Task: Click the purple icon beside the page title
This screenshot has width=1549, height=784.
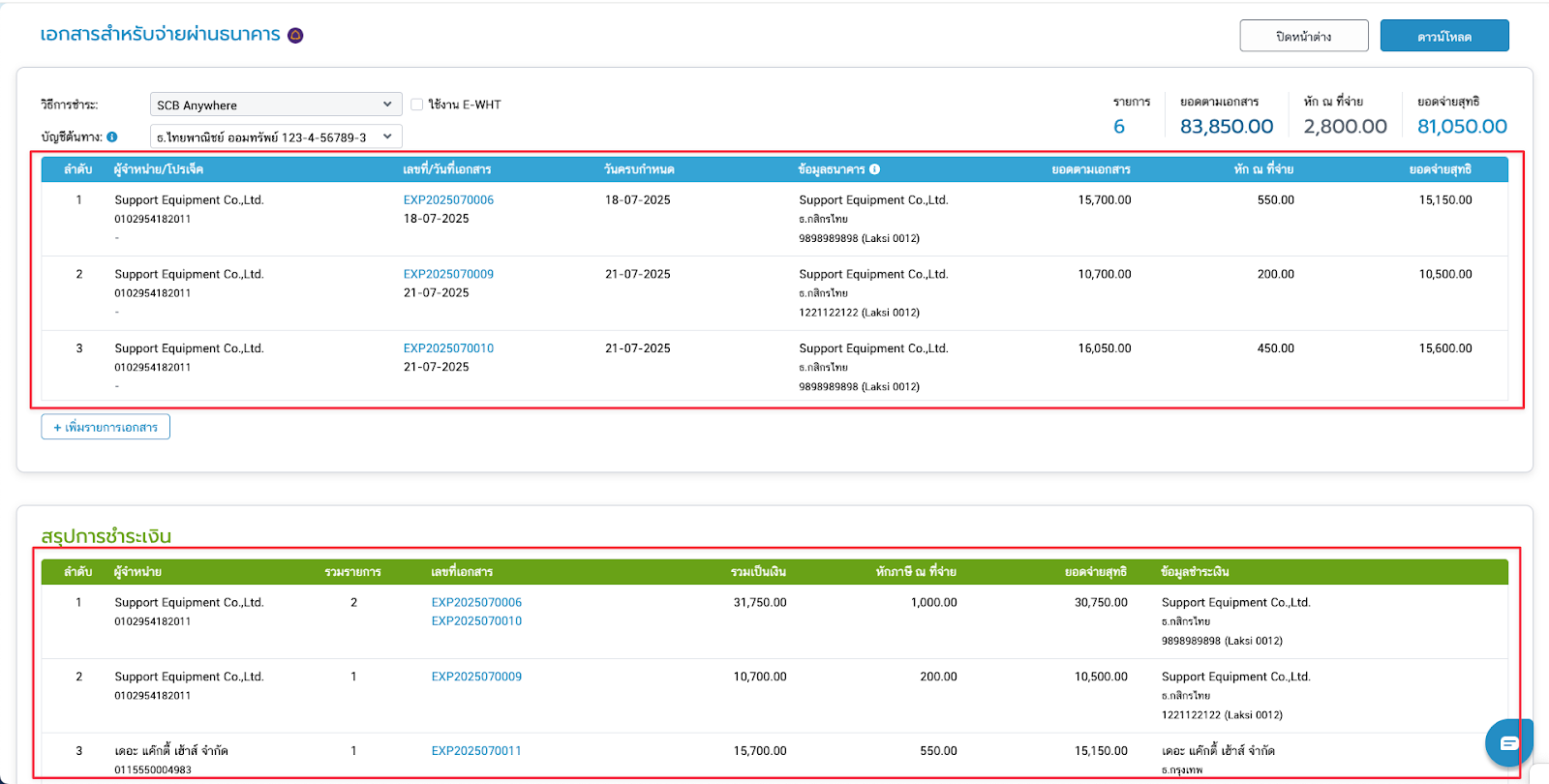Action: pos(295,36)
